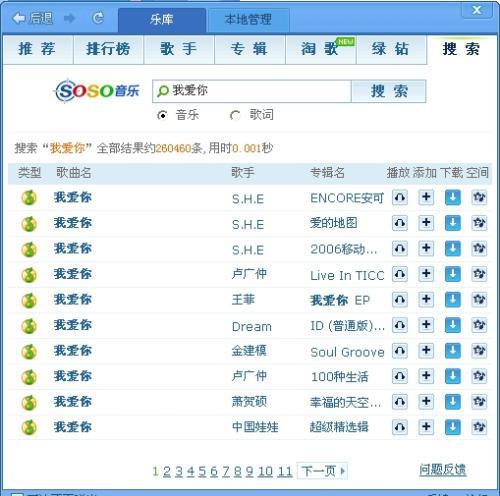Add 王菲's 我爱你 to playlist
This screenshot has width=500, height=496.
pos(426,300)
